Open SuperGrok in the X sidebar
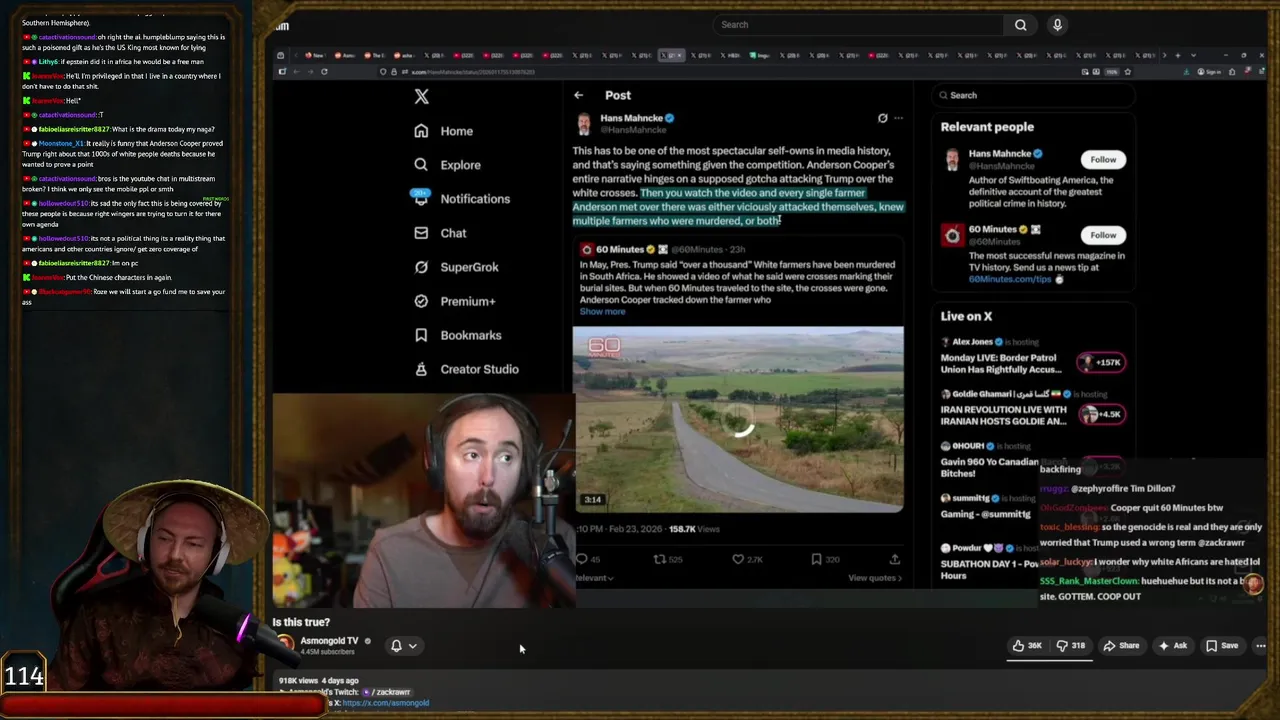This screenshot has height=720, width=1280. (469, 267)
